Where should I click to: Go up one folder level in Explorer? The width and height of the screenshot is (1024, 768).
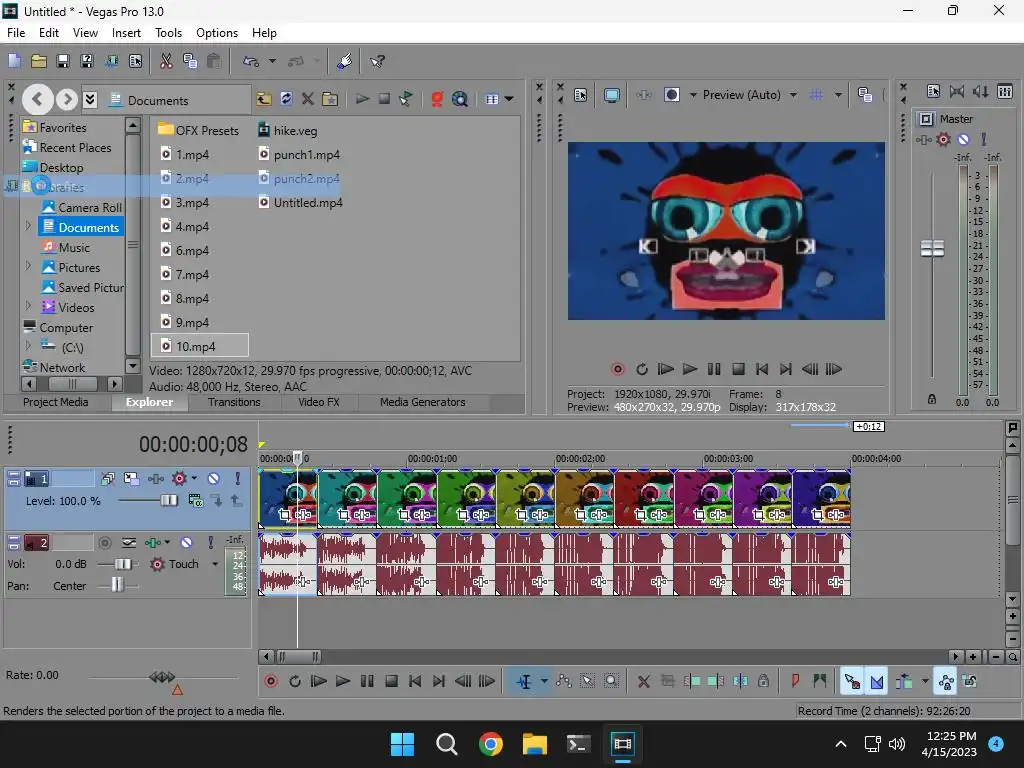pos(264,99)
